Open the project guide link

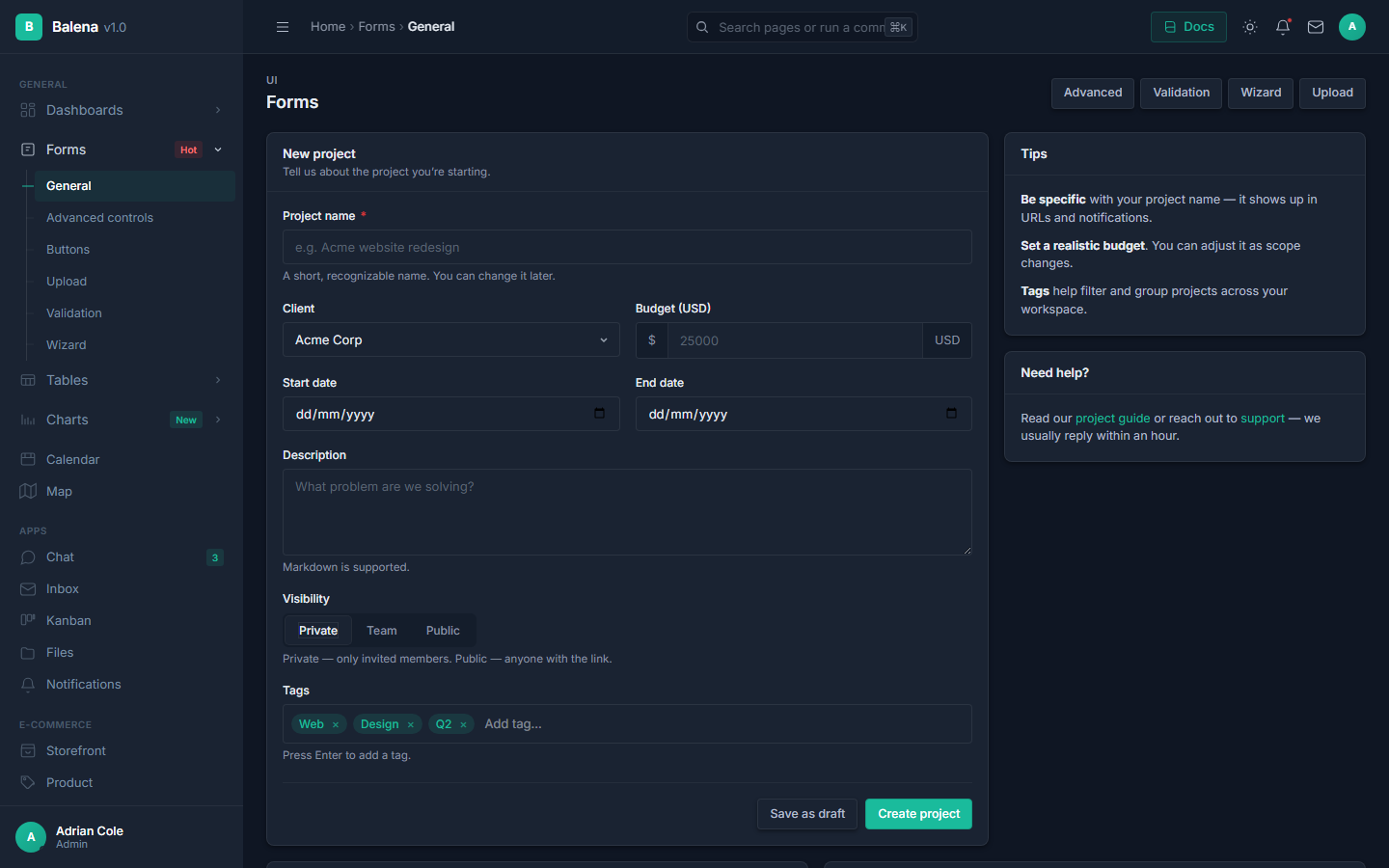pyautogui.click(x=1112, y=419)
